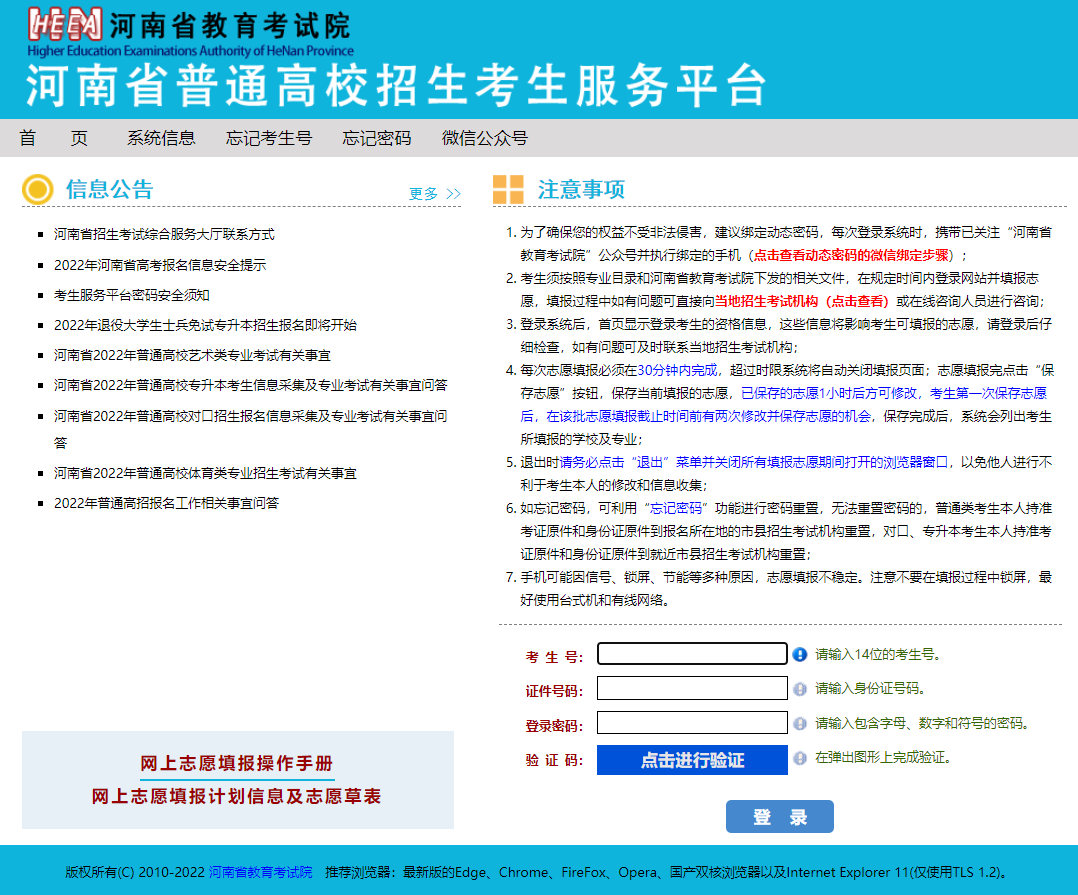
Task: Click 点击进行验证 to start verification
Action: coord(691,760)
